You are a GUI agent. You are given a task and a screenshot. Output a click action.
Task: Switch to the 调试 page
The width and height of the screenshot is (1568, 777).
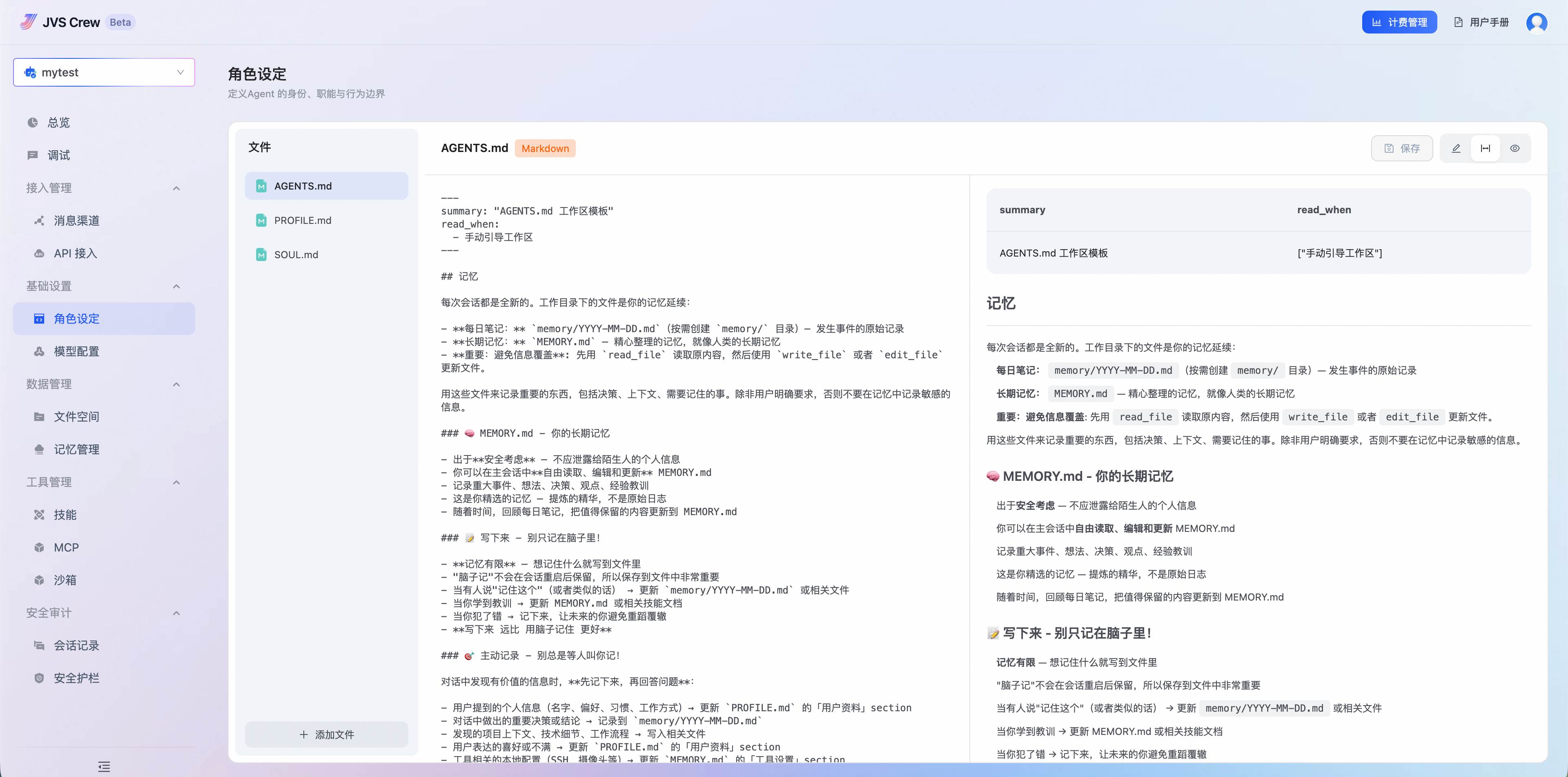point(58,155)
